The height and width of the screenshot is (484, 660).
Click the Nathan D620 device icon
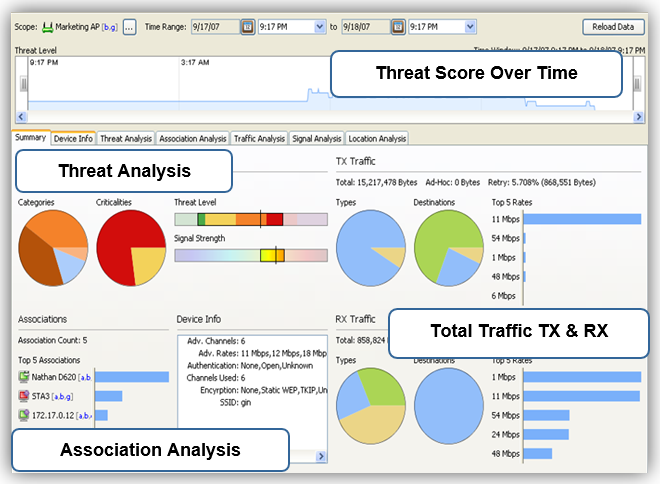[24, 376]
